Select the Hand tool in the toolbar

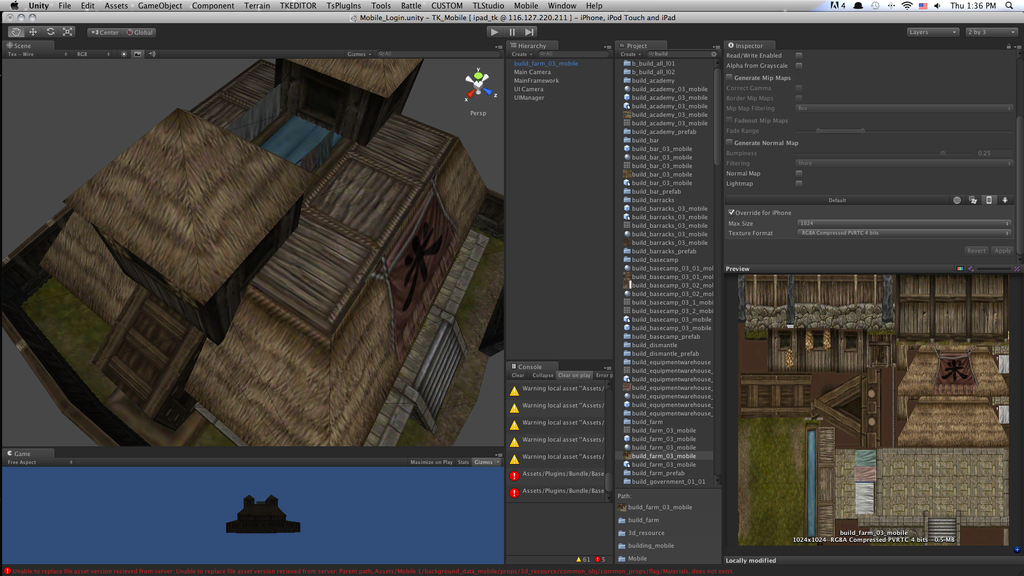tap(16, 32)
